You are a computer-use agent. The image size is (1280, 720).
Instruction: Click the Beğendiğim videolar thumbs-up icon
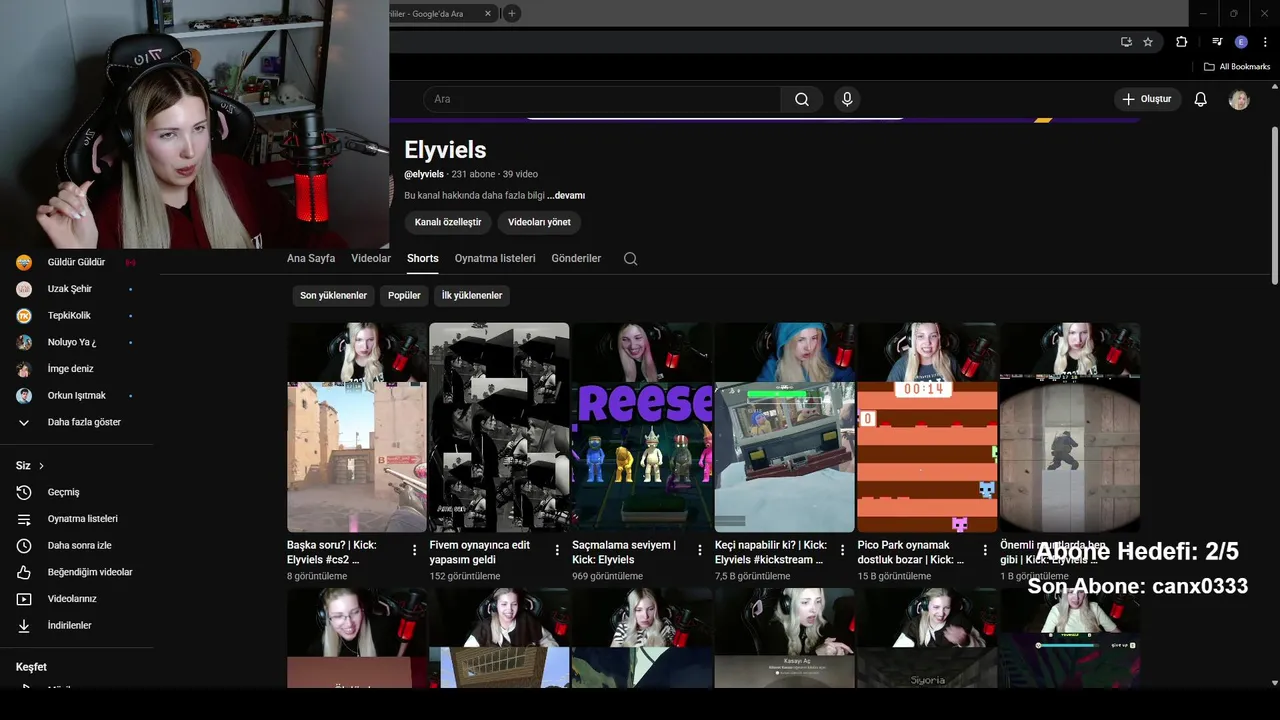coord(24,572)
